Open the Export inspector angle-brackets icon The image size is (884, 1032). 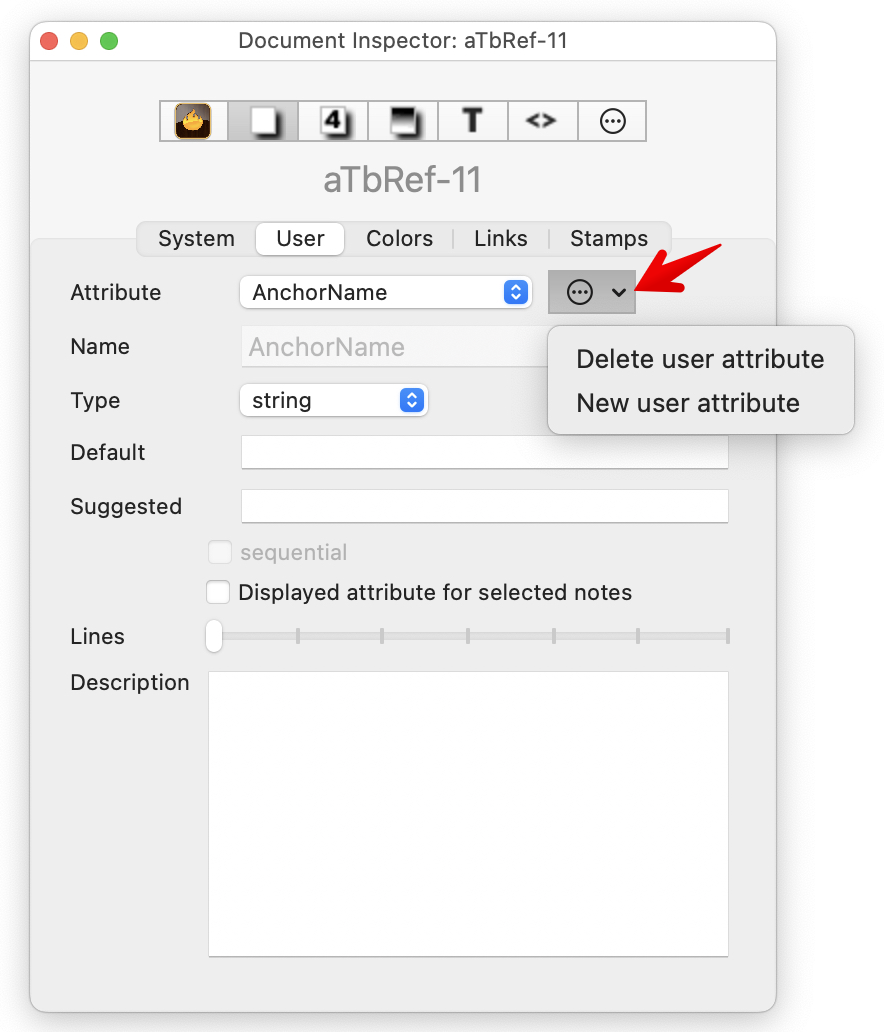[x=541, y=122]
